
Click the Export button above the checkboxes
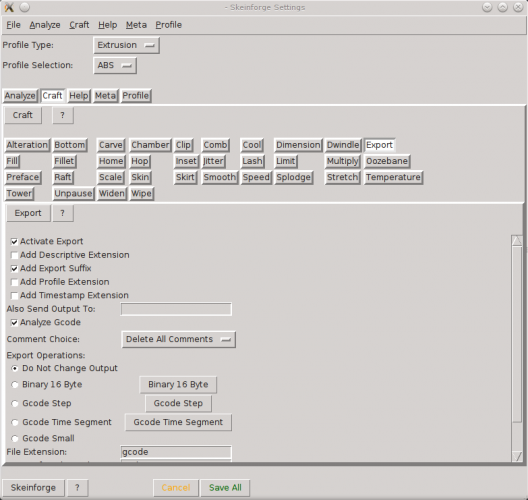click(28, 213)
